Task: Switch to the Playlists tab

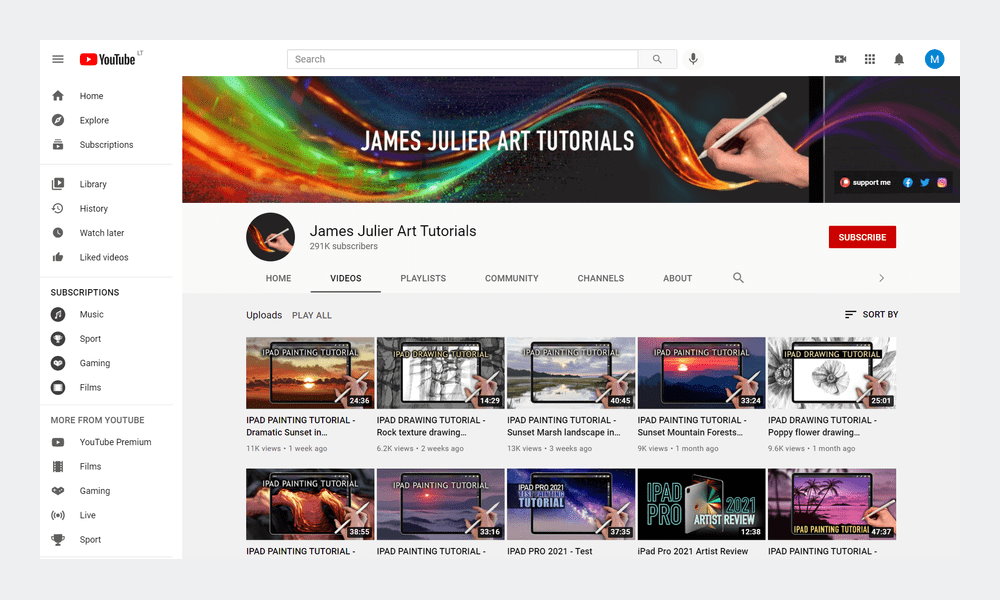Action: coord(423,278)
